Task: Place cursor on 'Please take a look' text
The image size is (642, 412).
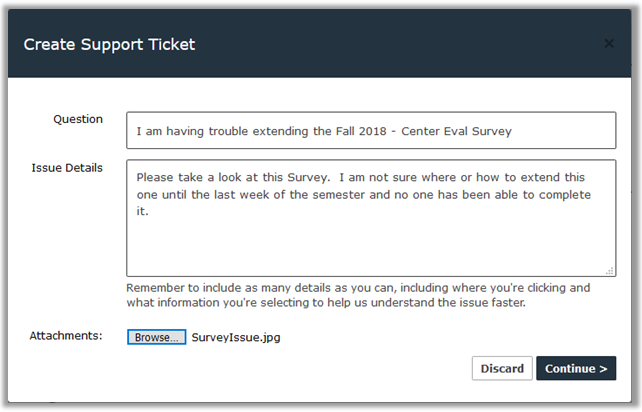Action: [186, 177]
